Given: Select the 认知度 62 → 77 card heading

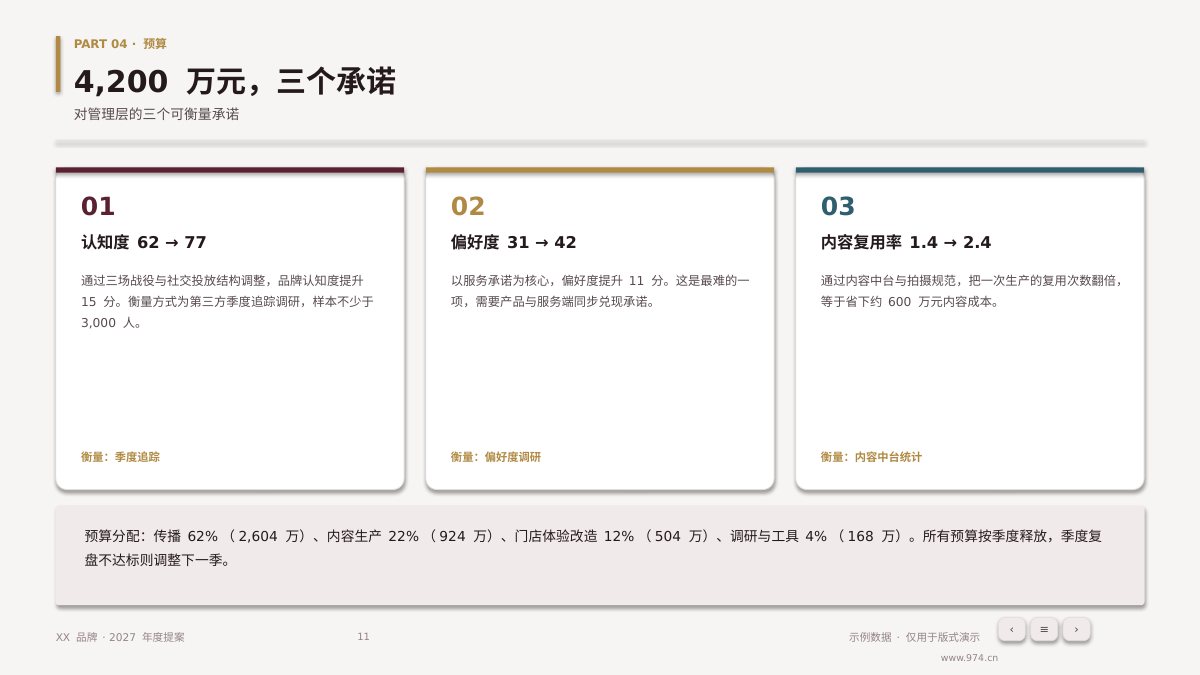Looking at the screenshot, I should (144, 242).
